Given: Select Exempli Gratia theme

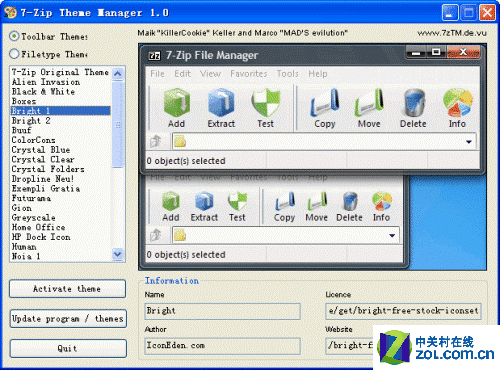Looking at the screenshot, I should tap(60, 188).
